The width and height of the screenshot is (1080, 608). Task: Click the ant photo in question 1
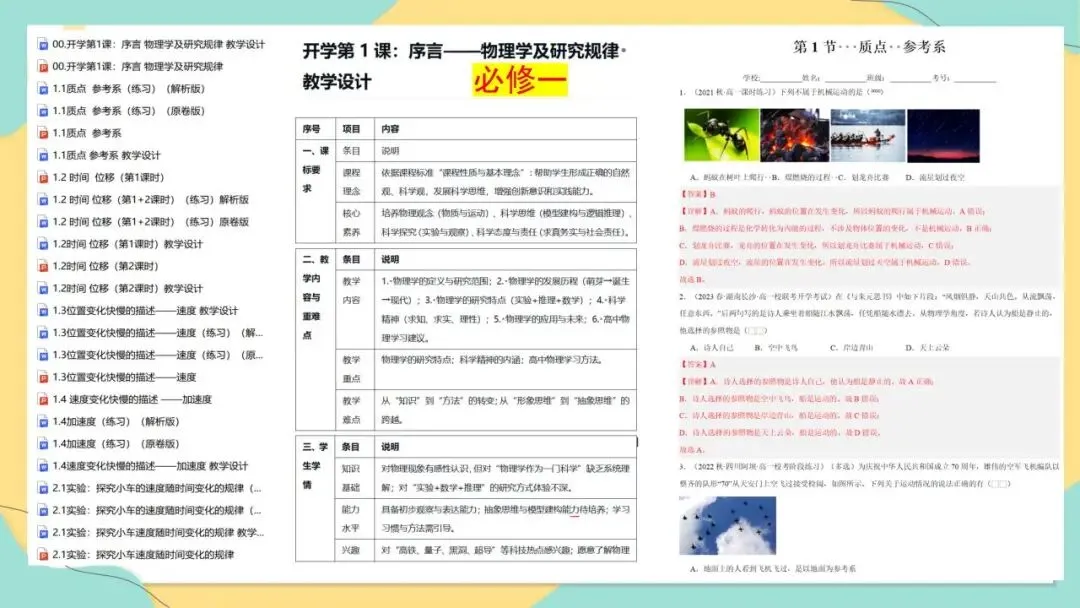point(720,135)
